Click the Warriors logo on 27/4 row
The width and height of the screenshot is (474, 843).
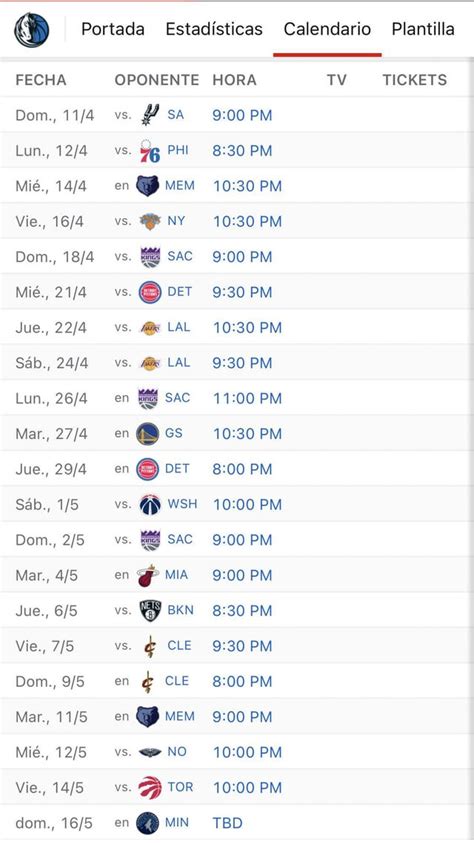pos(148,433)
